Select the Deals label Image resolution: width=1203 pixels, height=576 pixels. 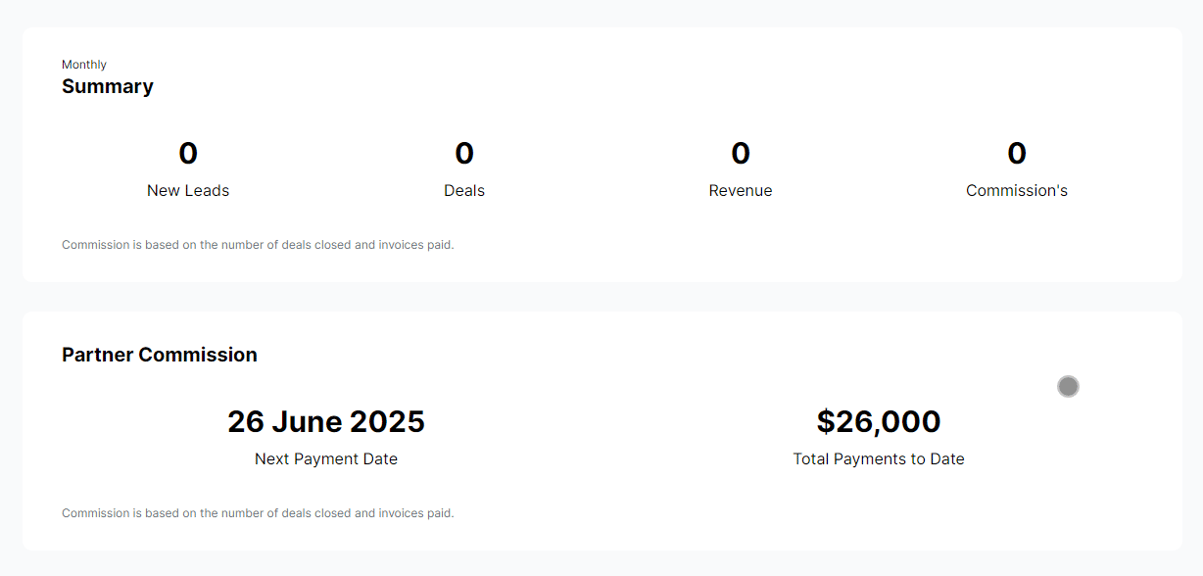pyautogui.click(x=464, y=191)
